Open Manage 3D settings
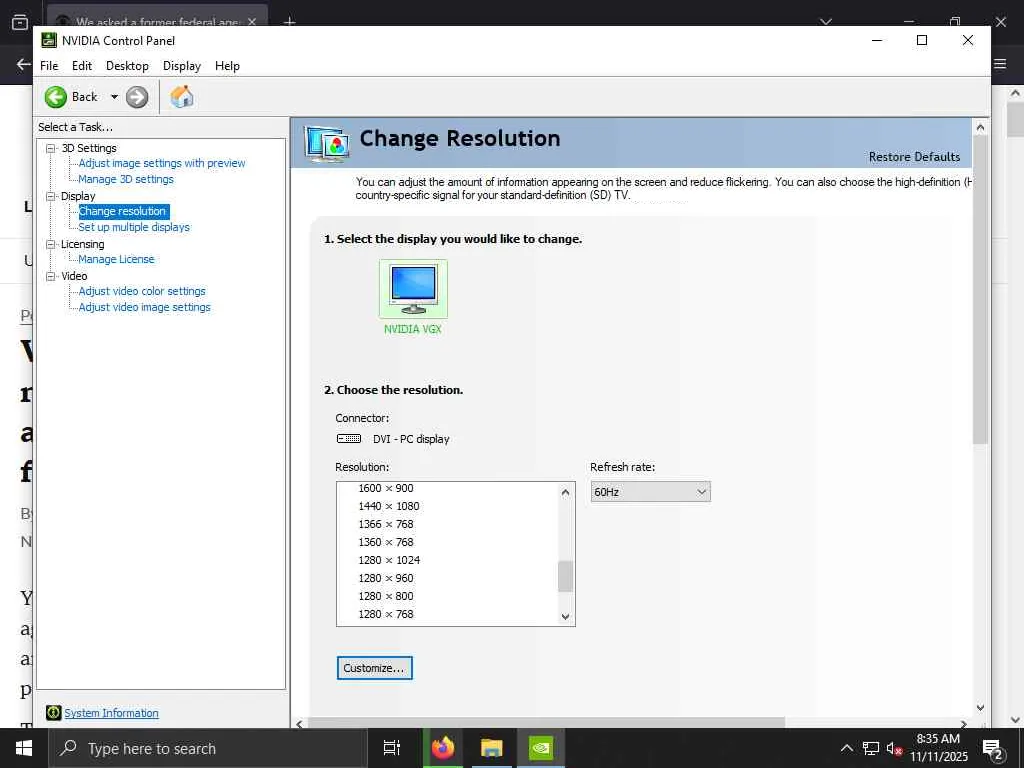1024x768 pixels. [126, 179]
